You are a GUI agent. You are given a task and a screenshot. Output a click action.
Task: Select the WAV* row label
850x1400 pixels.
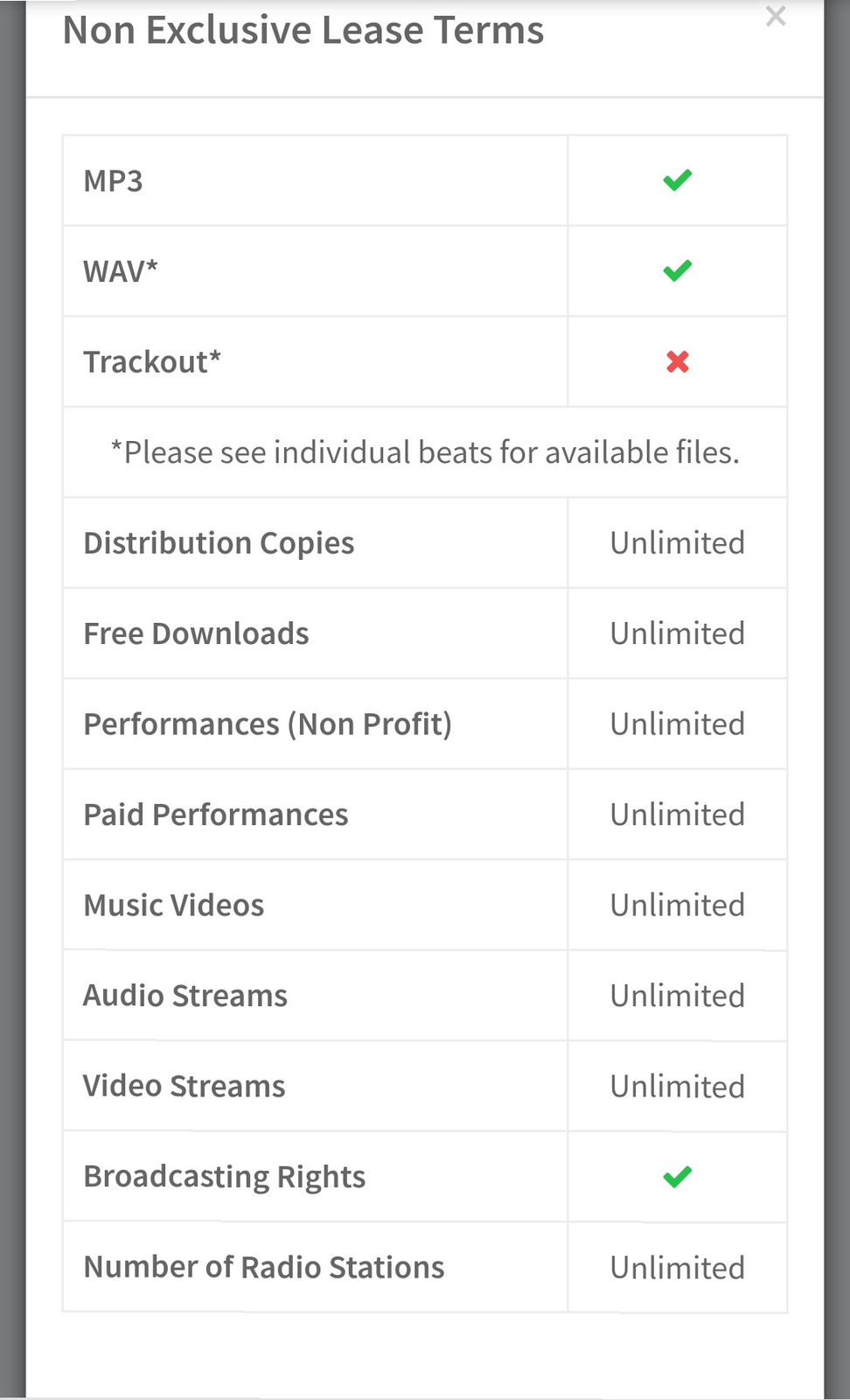click(121, 271)
